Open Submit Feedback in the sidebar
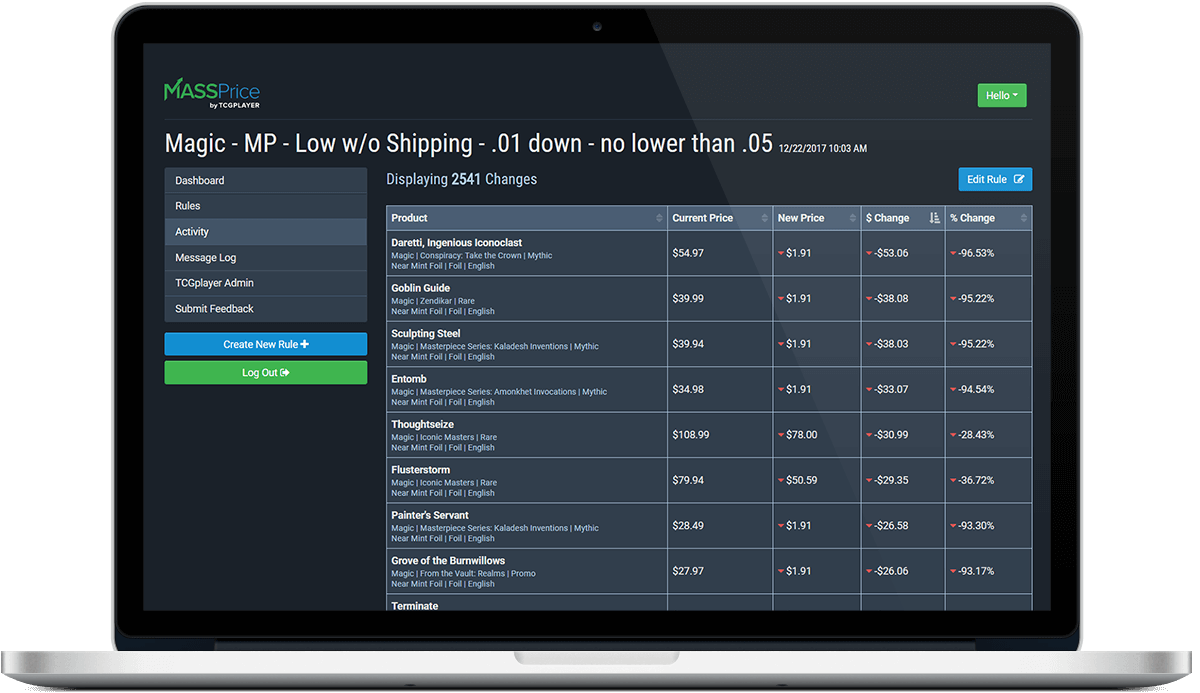Viewport: 1200px width, 693px height. 266,309
